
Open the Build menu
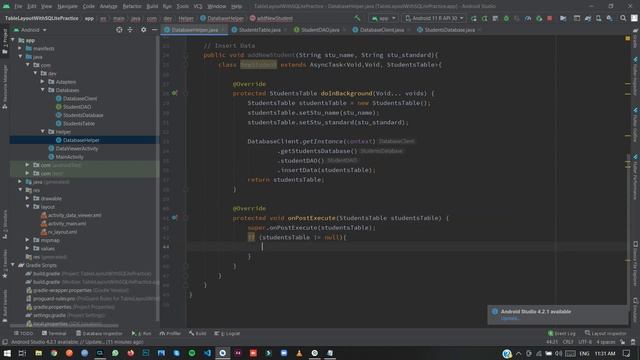click(152, 6)
